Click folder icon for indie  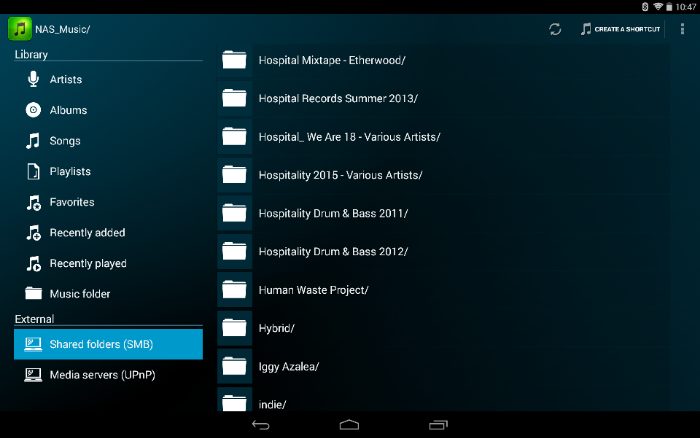coord(234,403)
